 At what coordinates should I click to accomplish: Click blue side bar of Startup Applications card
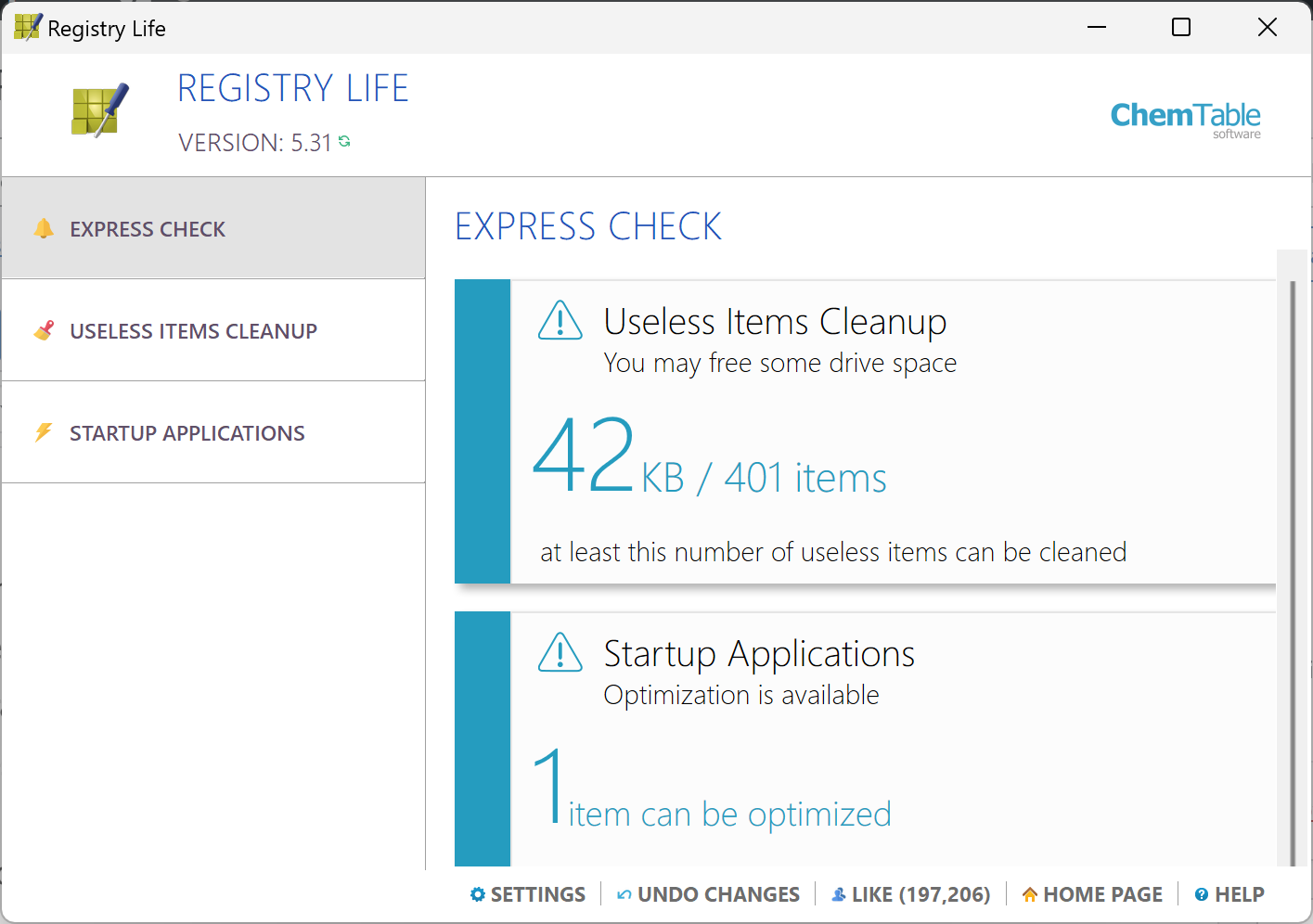(x=483, y=739)
